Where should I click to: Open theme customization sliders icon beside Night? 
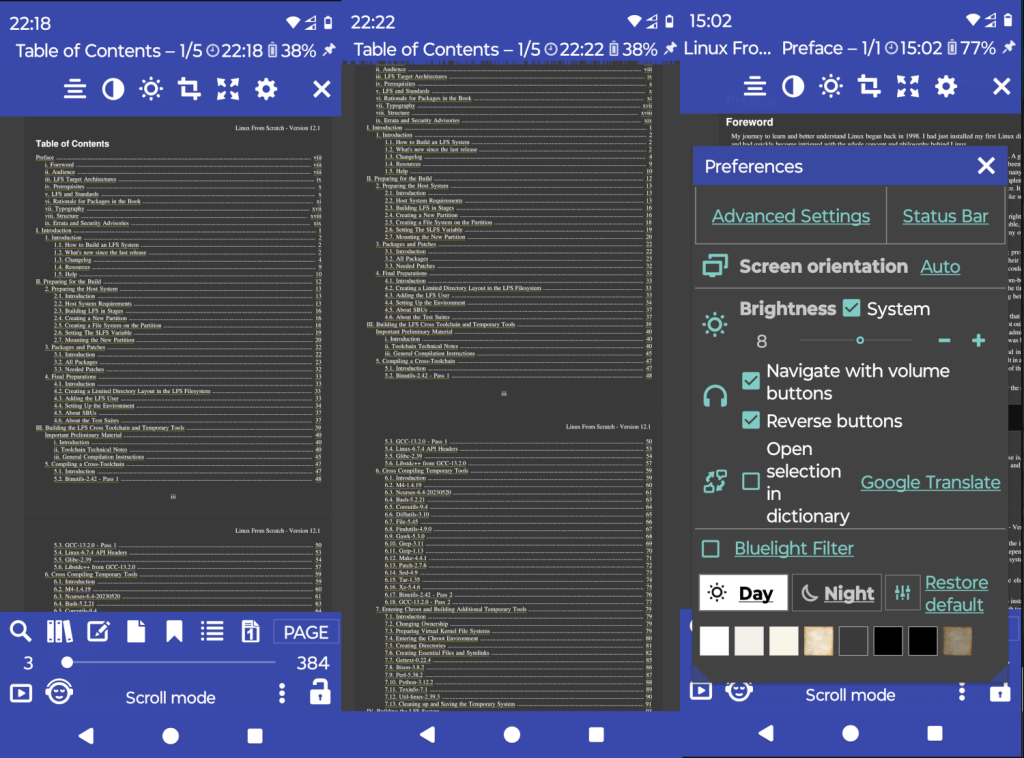(x=903, y=593)
